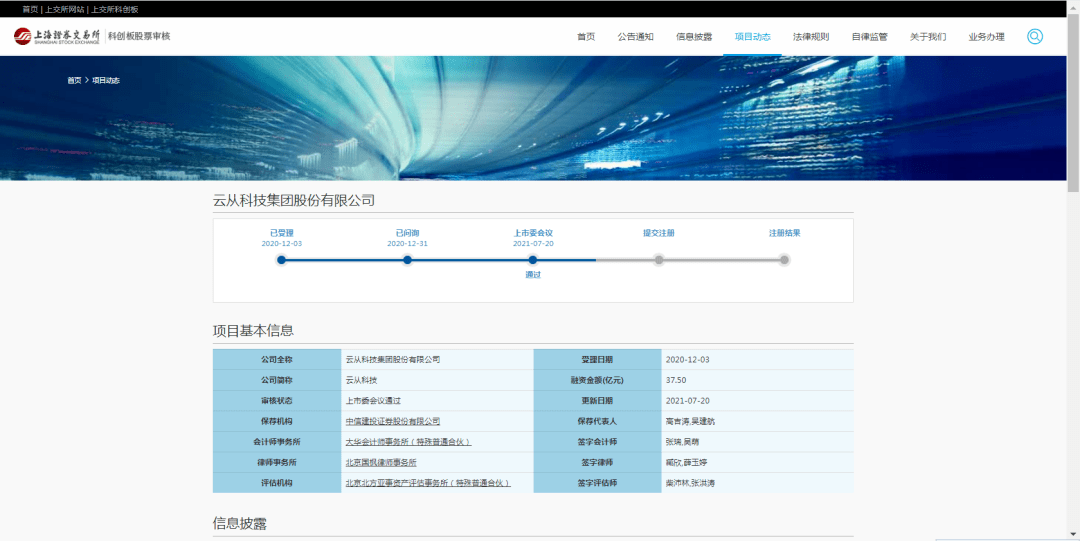
Task: Click the 通过 result label under timeline
Action: 533,275
